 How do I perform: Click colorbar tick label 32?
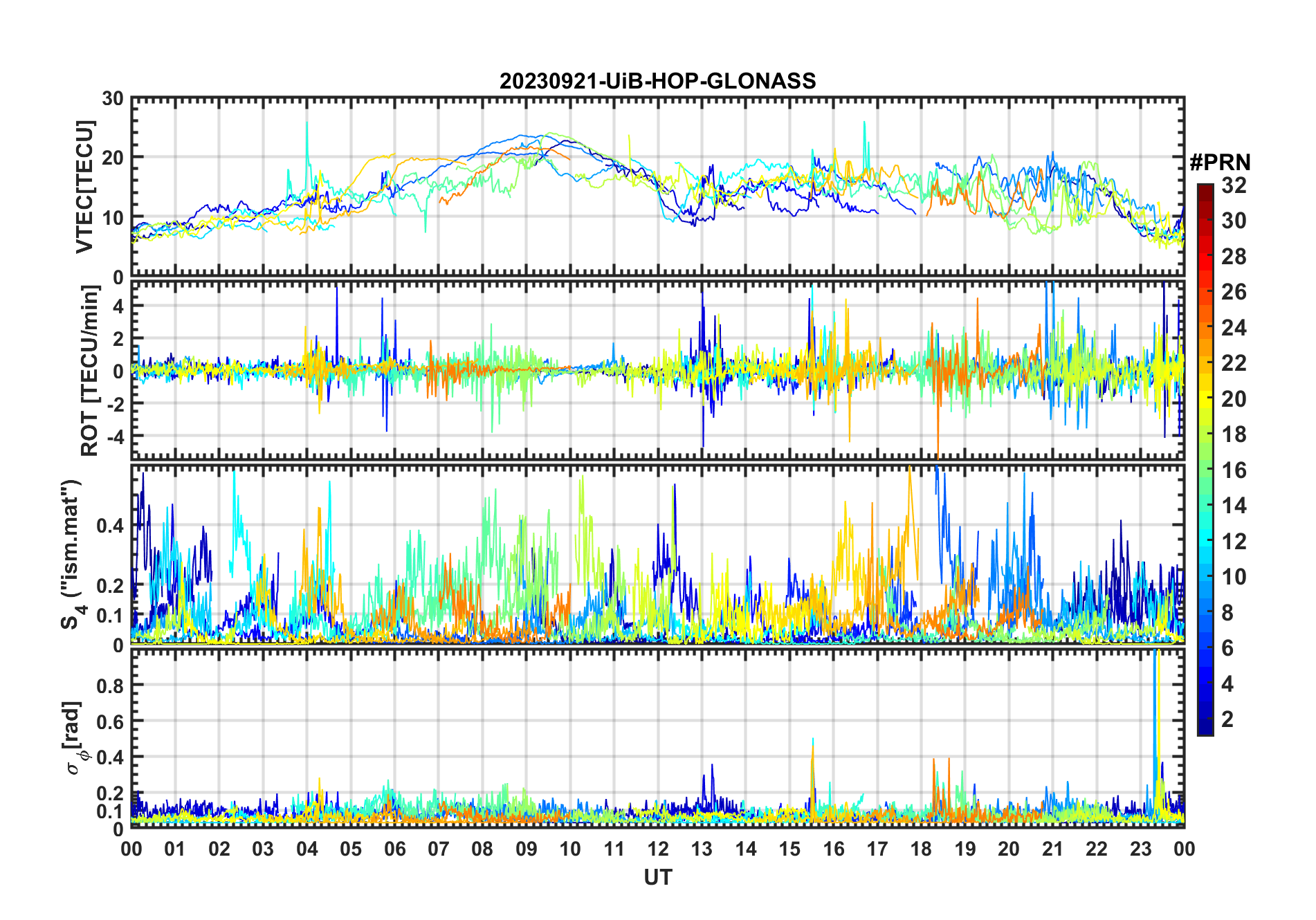pyautogui.click(x=1234, y=185)
